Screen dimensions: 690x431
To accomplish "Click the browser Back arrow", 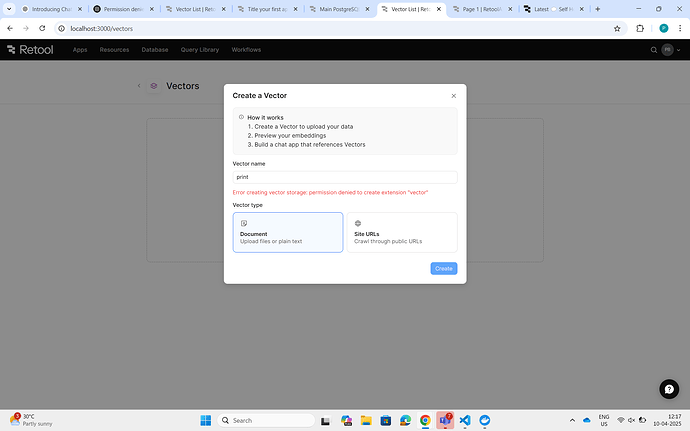I will tap(10, 28).
